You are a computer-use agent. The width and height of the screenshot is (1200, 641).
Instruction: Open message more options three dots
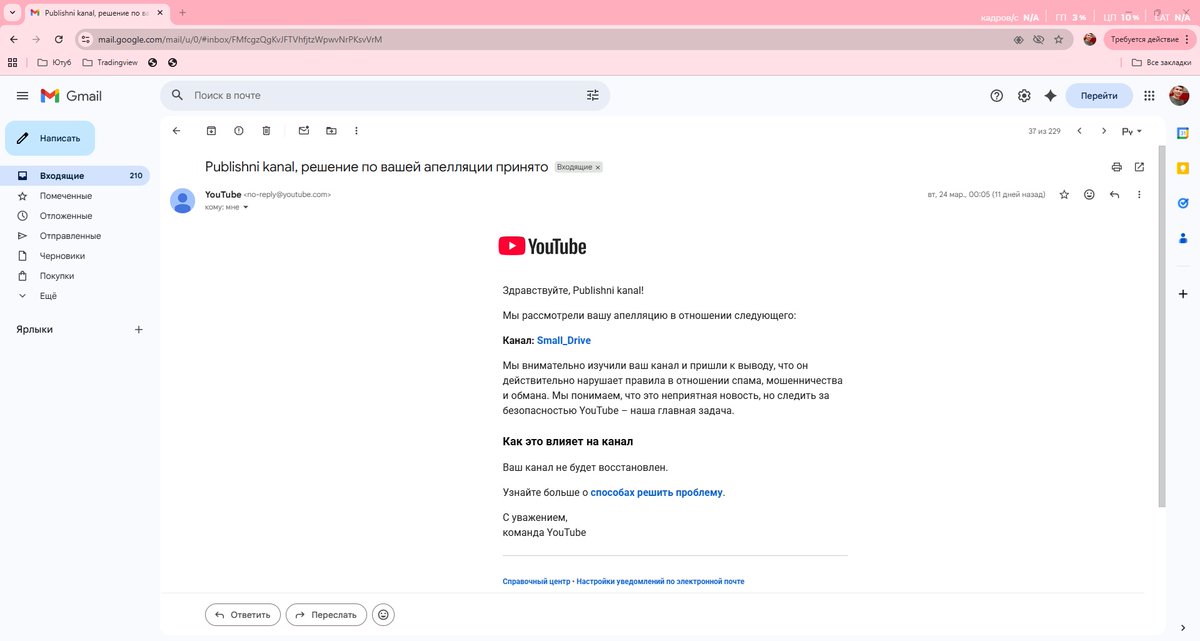pos(1139,194)
